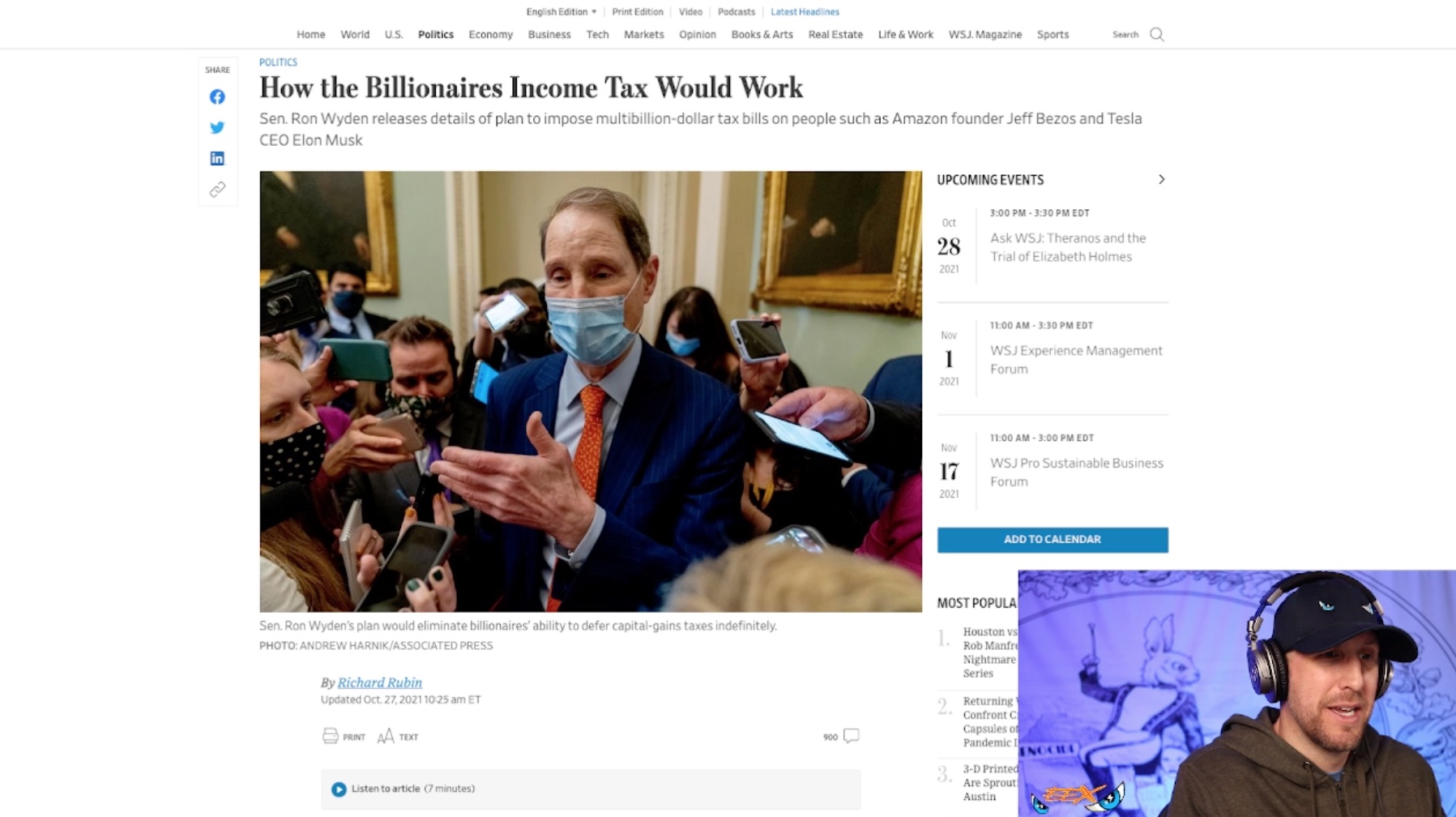Open Latest Headlines link

805,11
